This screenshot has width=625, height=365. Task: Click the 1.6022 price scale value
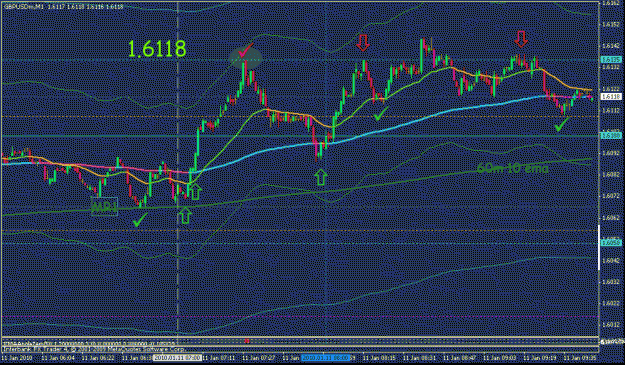click(x=612, y=303)
